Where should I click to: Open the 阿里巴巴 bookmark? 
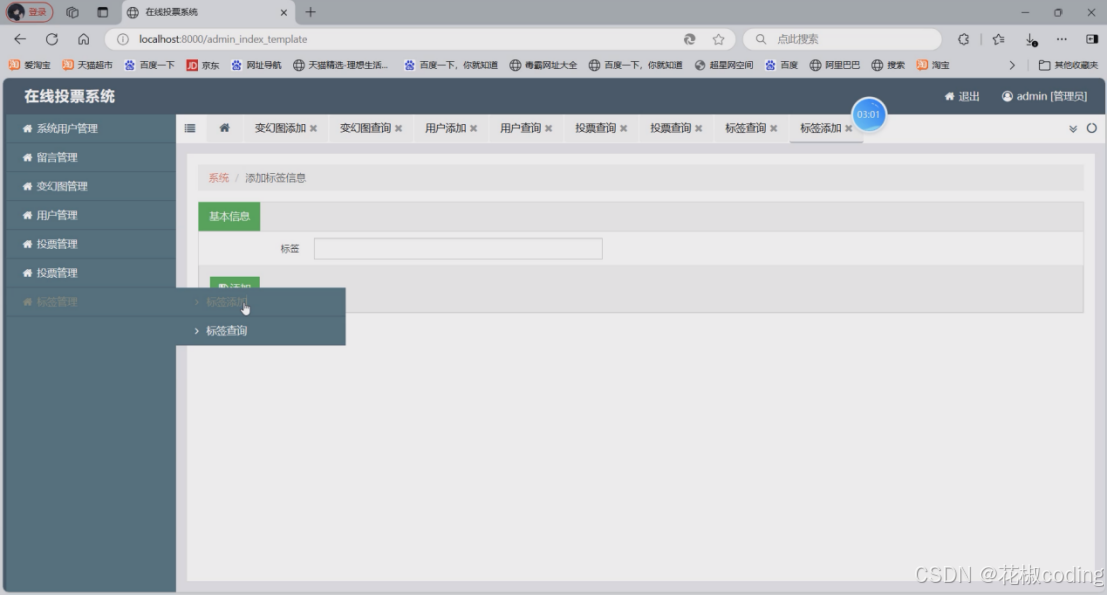tap(835, 65)
